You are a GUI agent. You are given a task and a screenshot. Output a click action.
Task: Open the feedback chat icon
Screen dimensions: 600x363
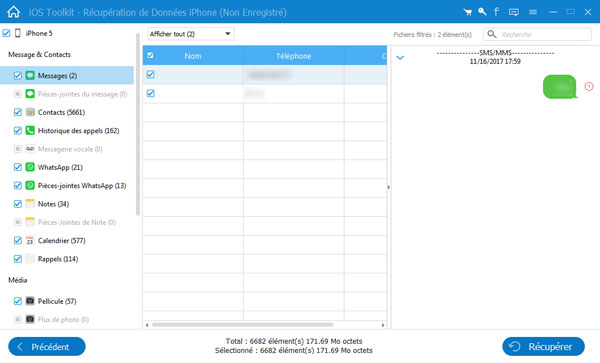click(x=514, y=12)
